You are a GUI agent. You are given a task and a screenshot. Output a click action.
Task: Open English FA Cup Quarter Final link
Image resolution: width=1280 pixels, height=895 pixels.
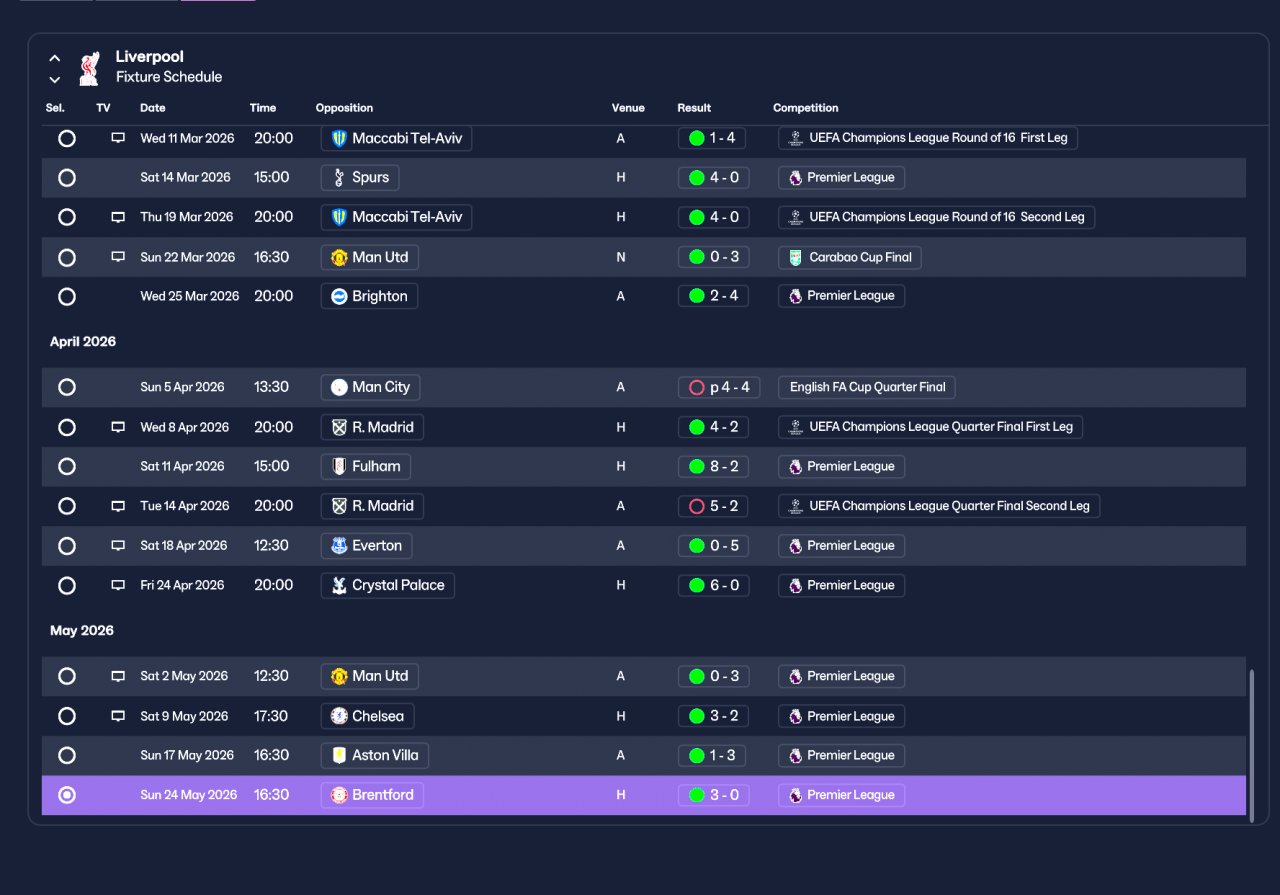point(867,387)
